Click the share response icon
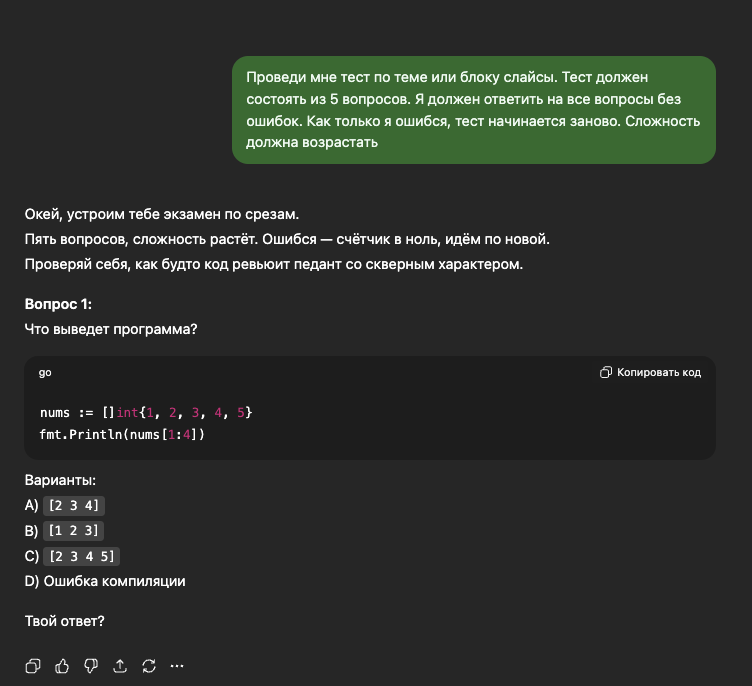This screenshot has width=752, height=686. coord(120,665)
